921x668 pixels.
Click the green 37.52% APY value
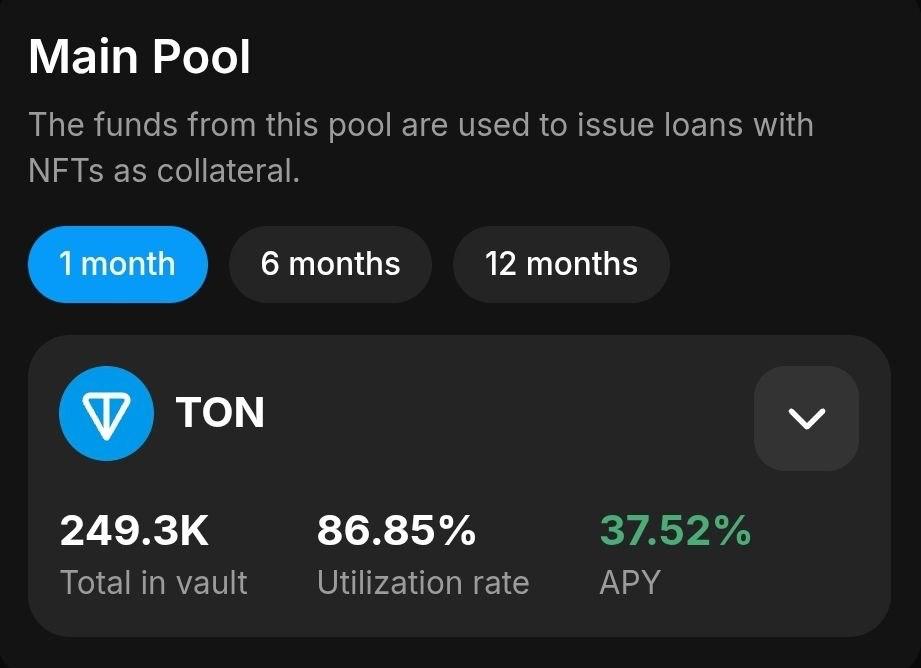675,531
